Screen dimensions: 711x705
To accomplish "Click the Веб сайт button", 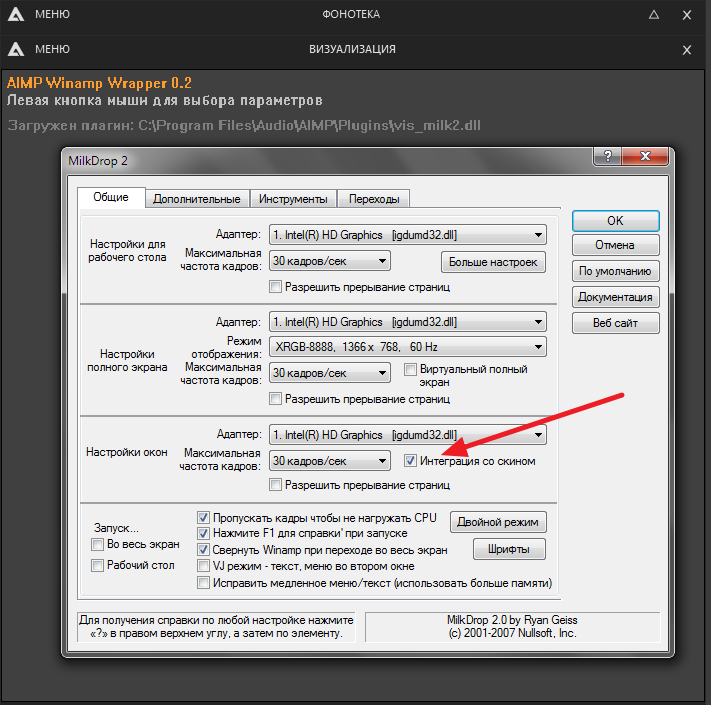I will tap(615, 323).
